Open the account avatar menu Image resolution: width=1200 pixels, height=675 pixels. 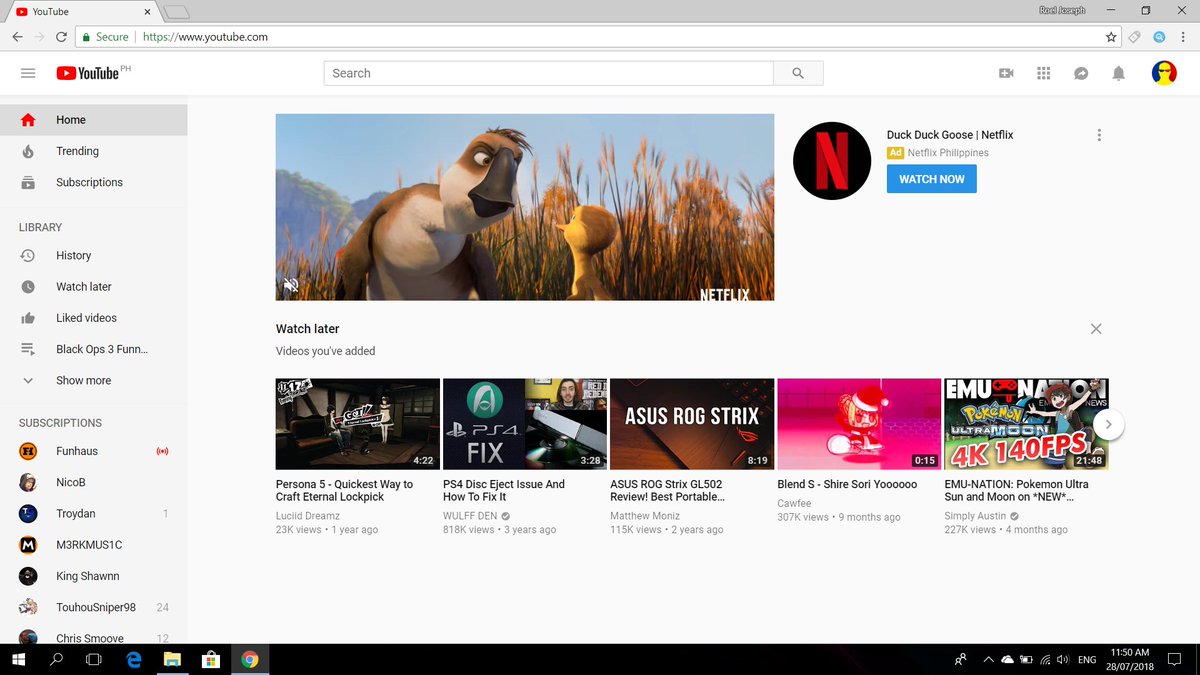pyautogui.click(x=1164, y=73)
